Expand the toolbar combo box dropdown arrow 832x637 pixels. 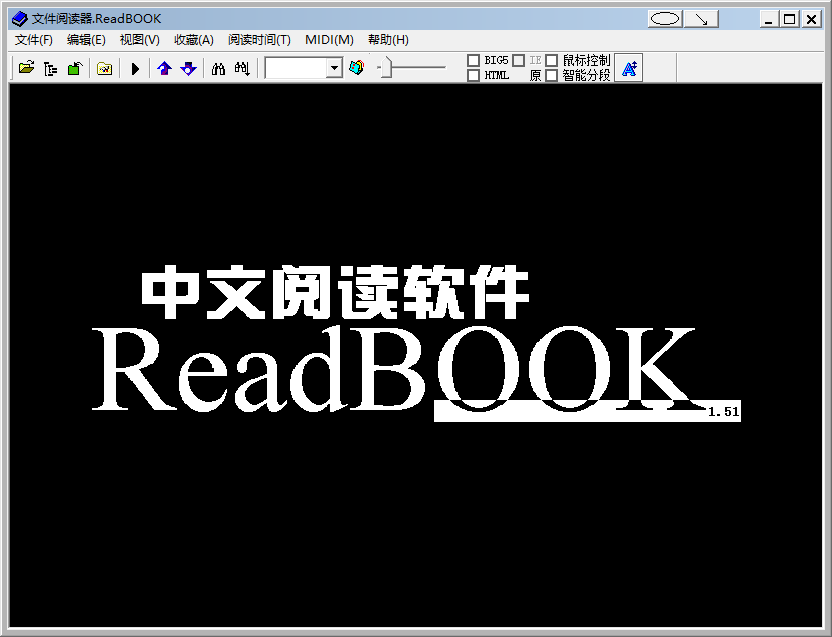click(x=334, y=68)
